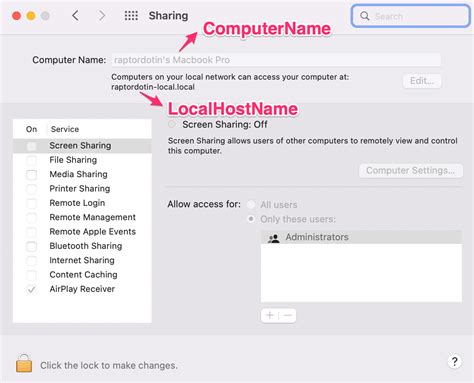Click the magnifying glass search icon
474x383 pixels.
point(365,16)
